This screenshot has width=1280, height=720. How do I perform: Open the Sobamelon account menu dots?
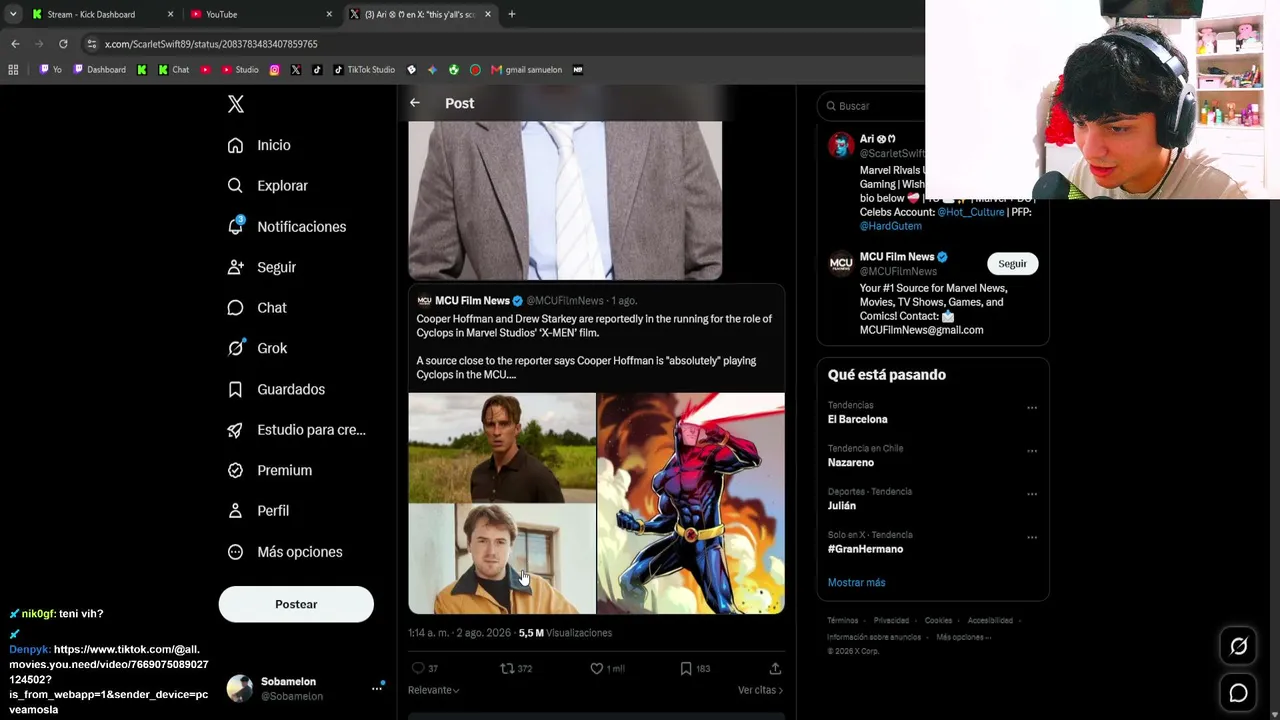[377, 688]
